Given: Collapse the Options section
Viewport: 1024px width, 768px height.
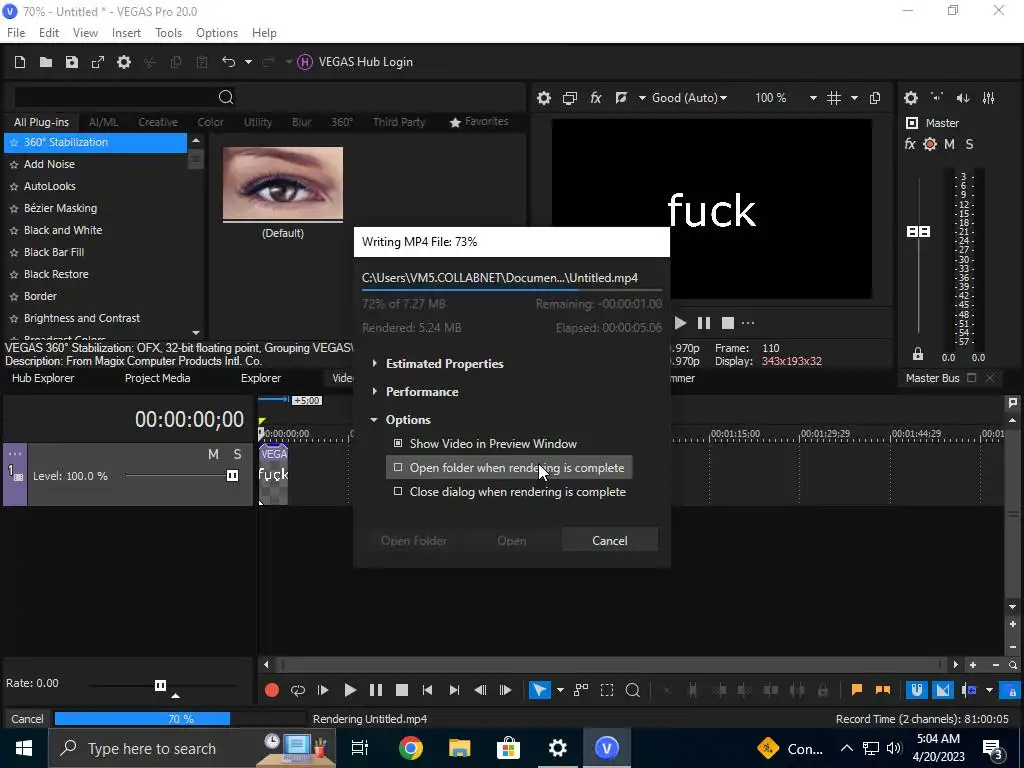Looking at the screenshot, I should click(x=374, y=419).
